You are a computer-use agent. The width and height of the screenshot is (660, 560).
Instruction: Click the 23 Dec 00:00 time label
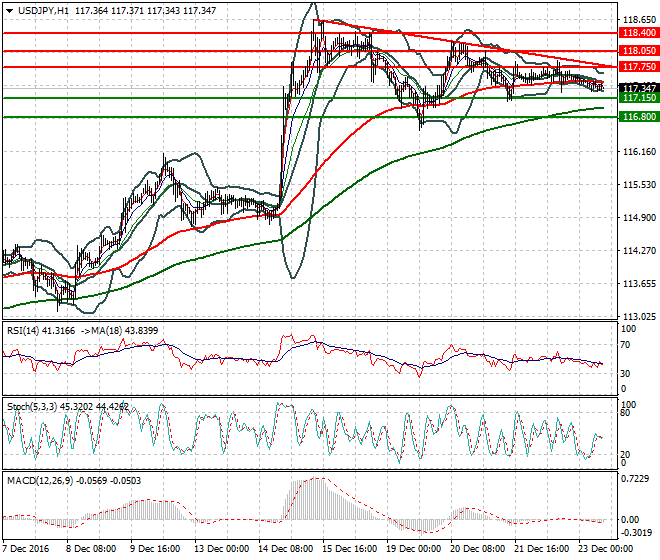(x=606, y=549)
